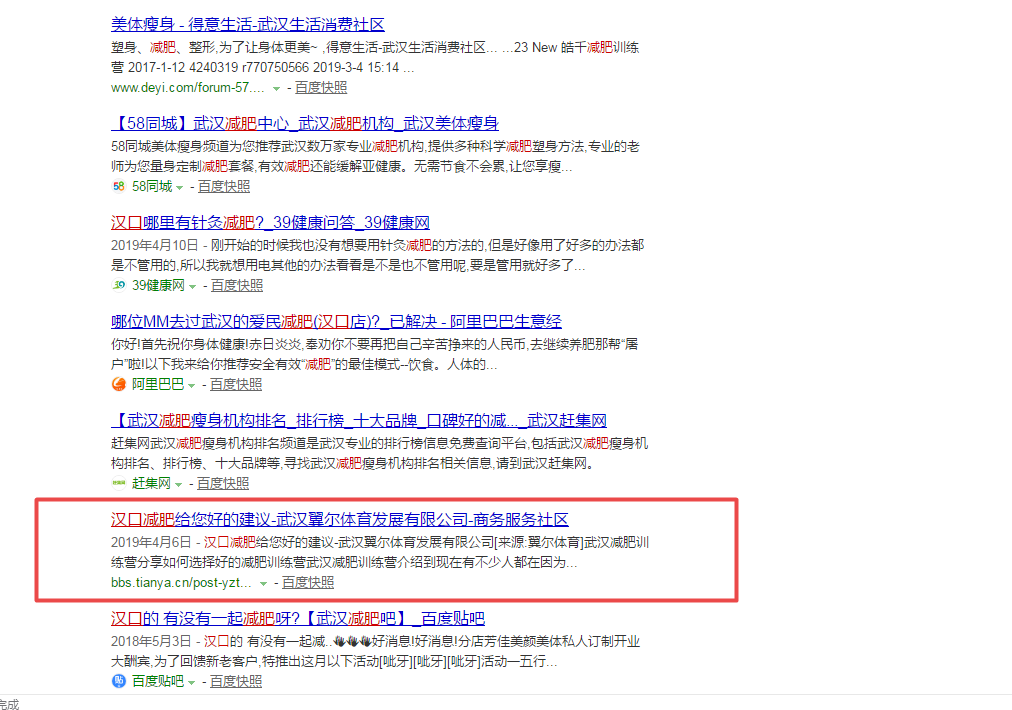The width and height of the screenshot is (1012, 710).
Task: Expand dropdown arrow beside 百度贴吧 source
Action: (191, 683)
